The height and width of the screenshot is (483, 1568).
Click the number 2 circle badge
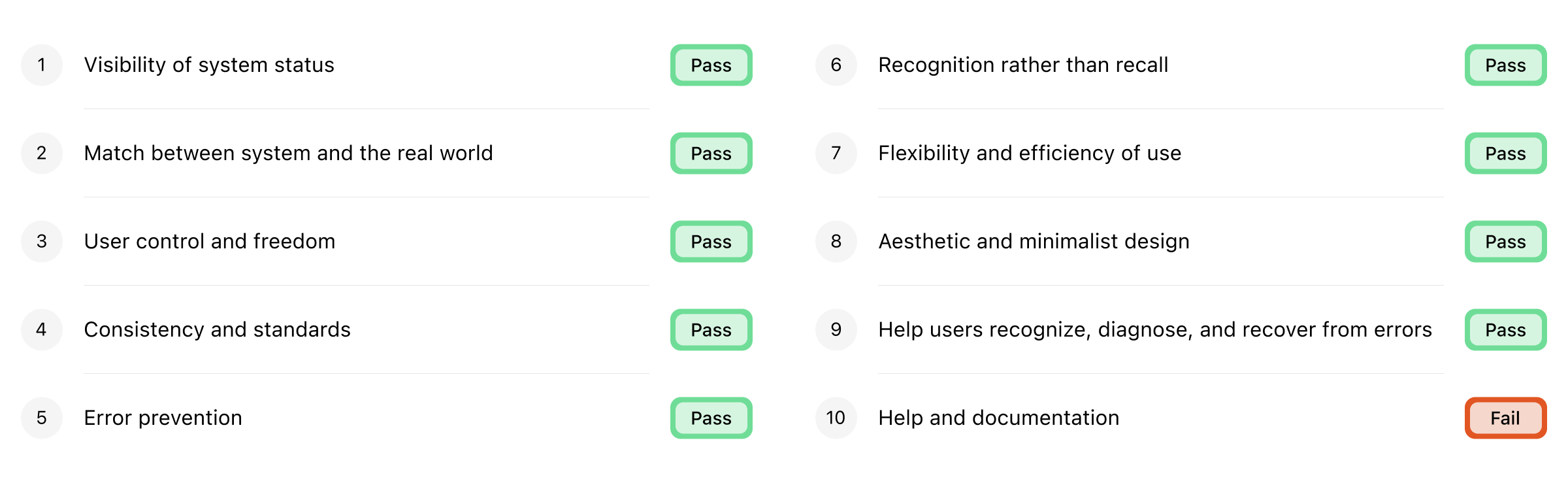(42, 154)
